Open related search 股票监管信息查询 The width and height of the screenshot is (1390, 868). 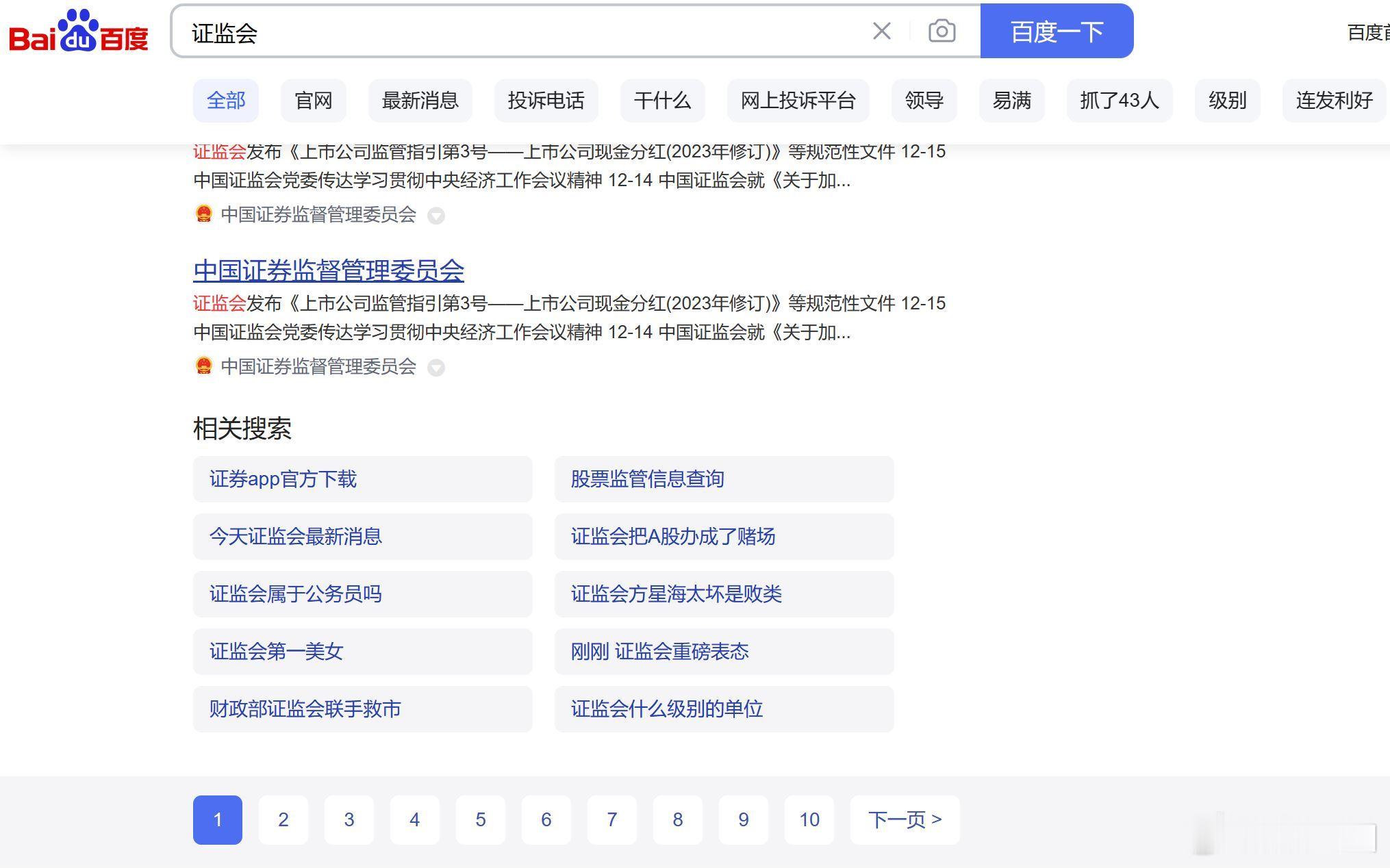pos(724,479)
